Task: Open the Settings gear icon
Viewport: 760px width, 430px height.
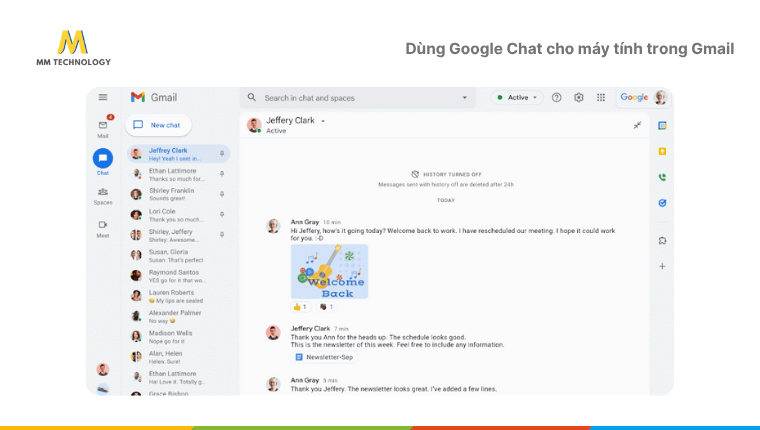Action: coord(579,97)
